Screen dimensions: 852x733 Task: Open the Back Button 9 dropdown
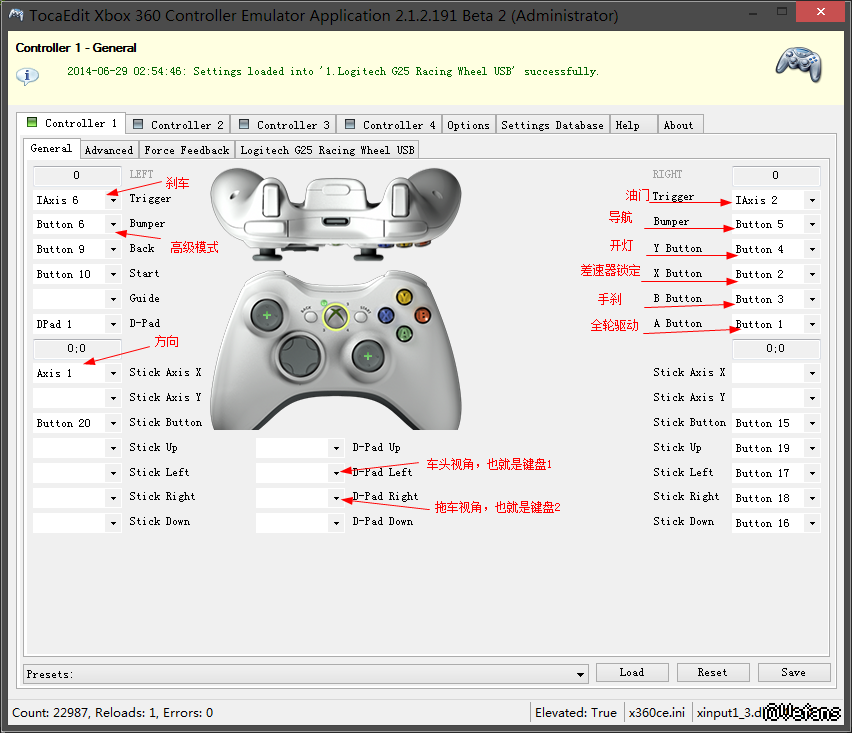(x=113, y=249)
